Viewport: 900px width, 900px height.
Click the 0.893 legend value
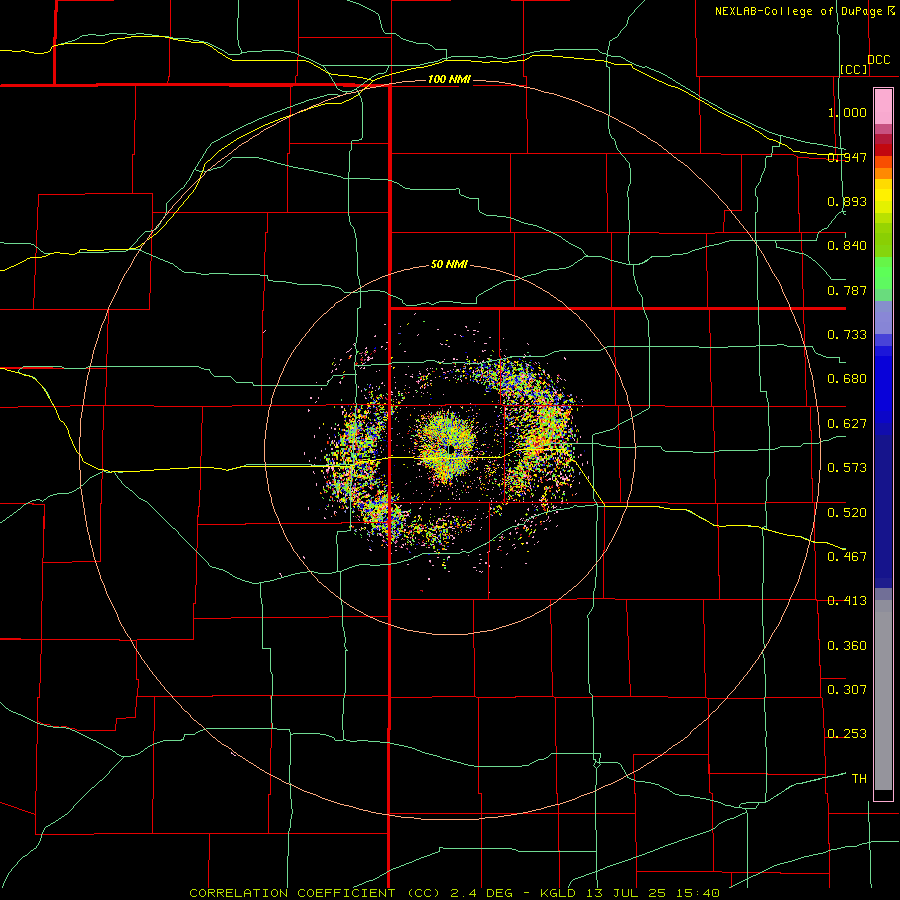(847, 201)
